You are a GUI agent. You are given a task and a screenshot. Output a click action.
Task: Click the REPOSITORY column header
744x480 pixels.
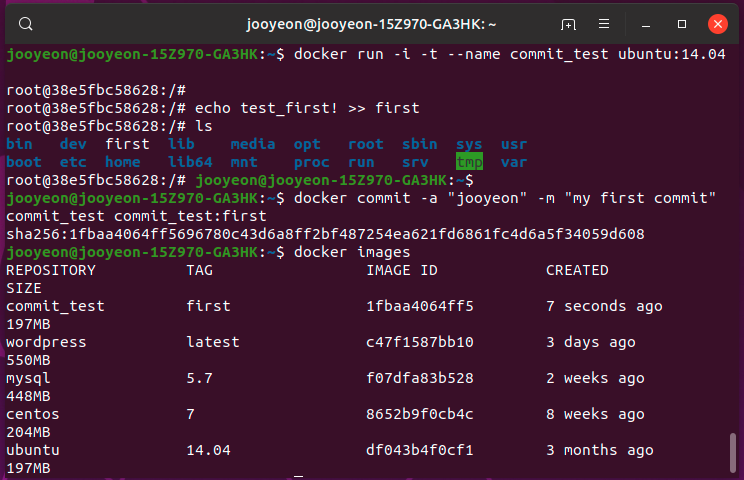tap(51, 270)
